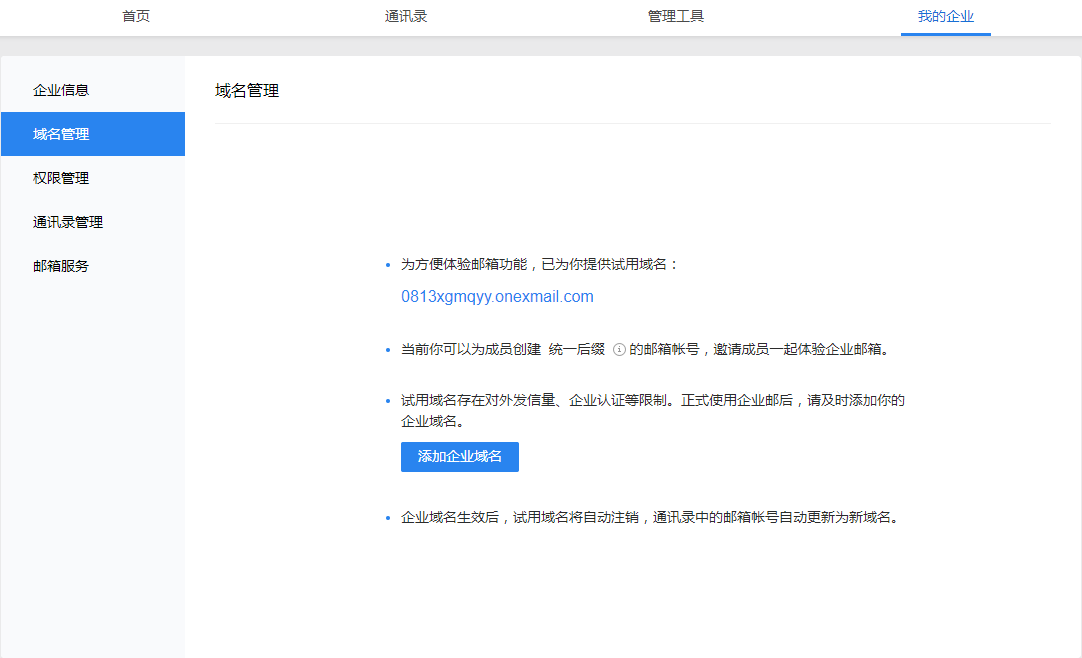Navigate to 通讯录管理 in the sidebar

[68, 222]
